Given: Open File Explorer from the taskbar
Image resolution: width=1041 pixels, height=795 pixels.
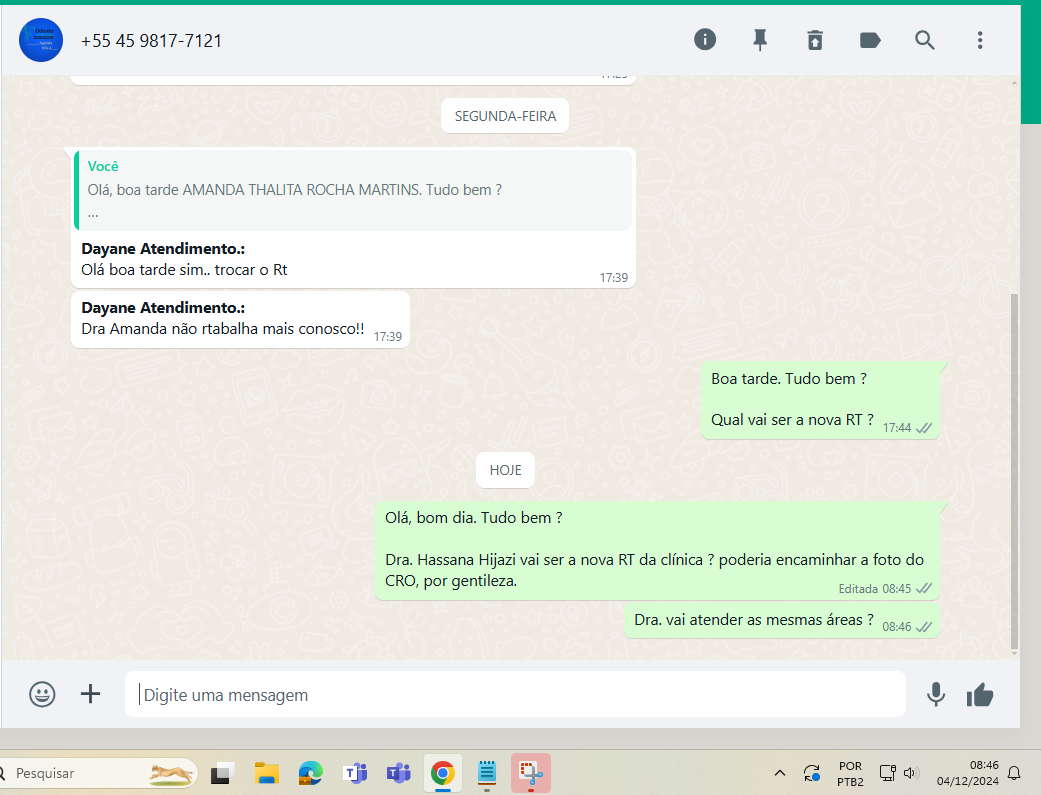Looking at the screenshot, I should coord(266,773).
